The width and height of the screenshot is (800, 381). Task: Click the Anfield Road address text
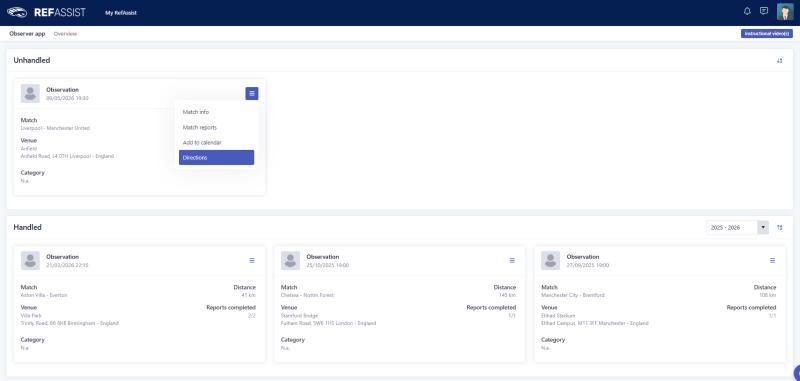pyautogui.click(x=67, y=156)
